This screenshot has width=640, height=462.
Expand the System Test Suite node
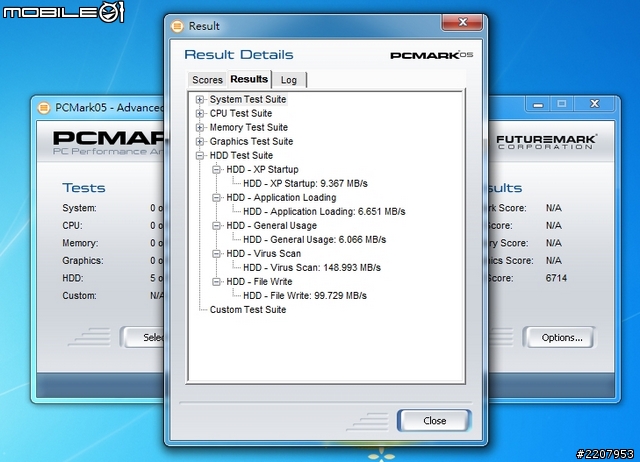click(200, 100)
